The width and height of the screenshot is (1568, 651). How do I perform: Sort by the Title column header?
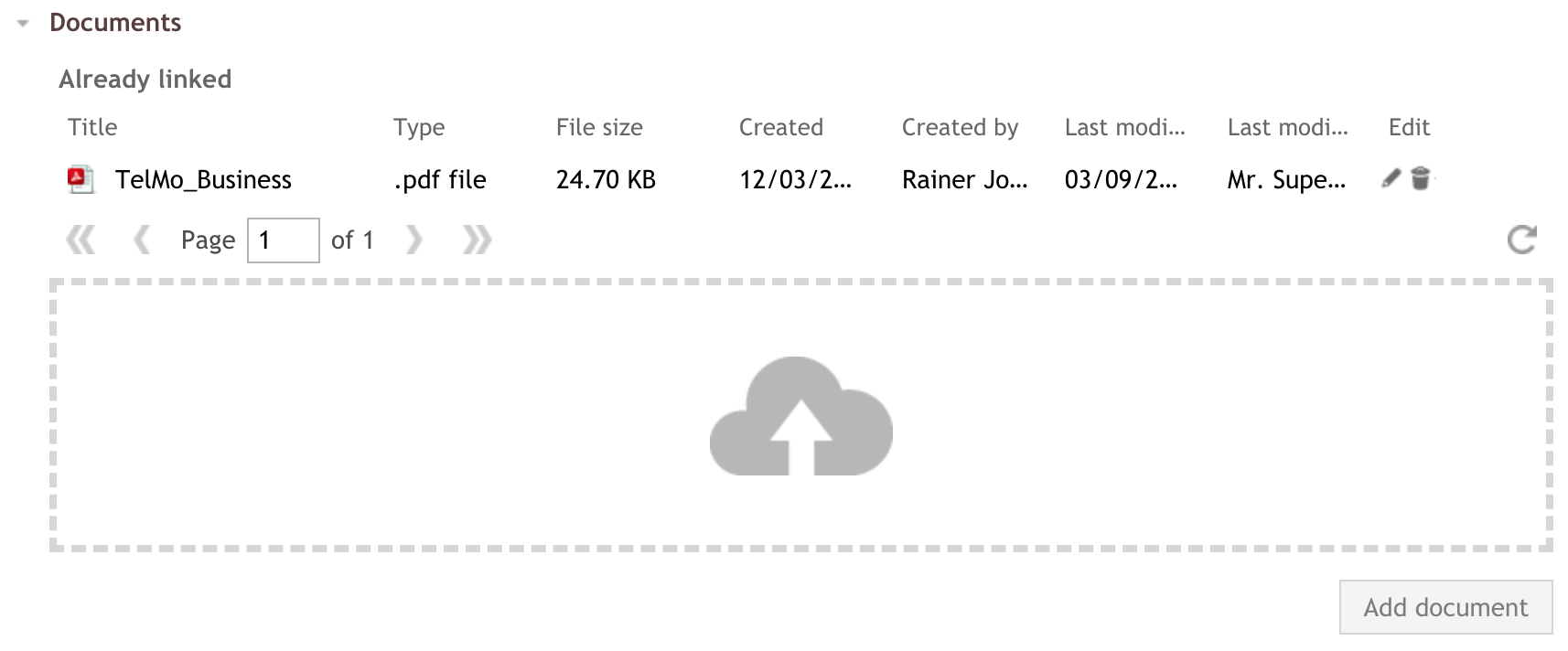pos(92,127)
